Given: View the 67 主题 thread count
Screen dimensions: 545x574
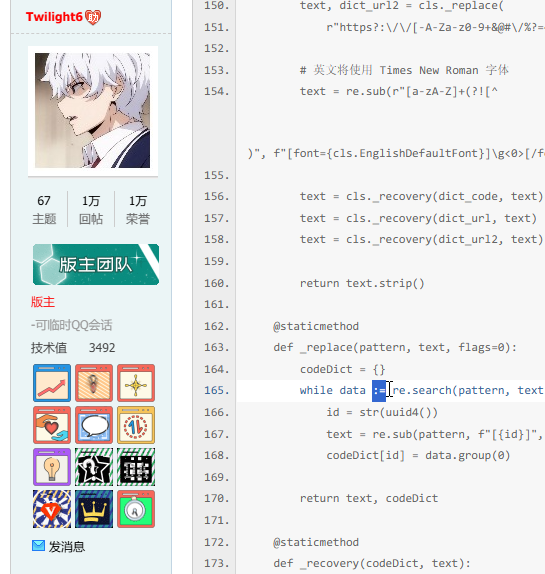Looking at the screenshot, I should tap(44, 209).
